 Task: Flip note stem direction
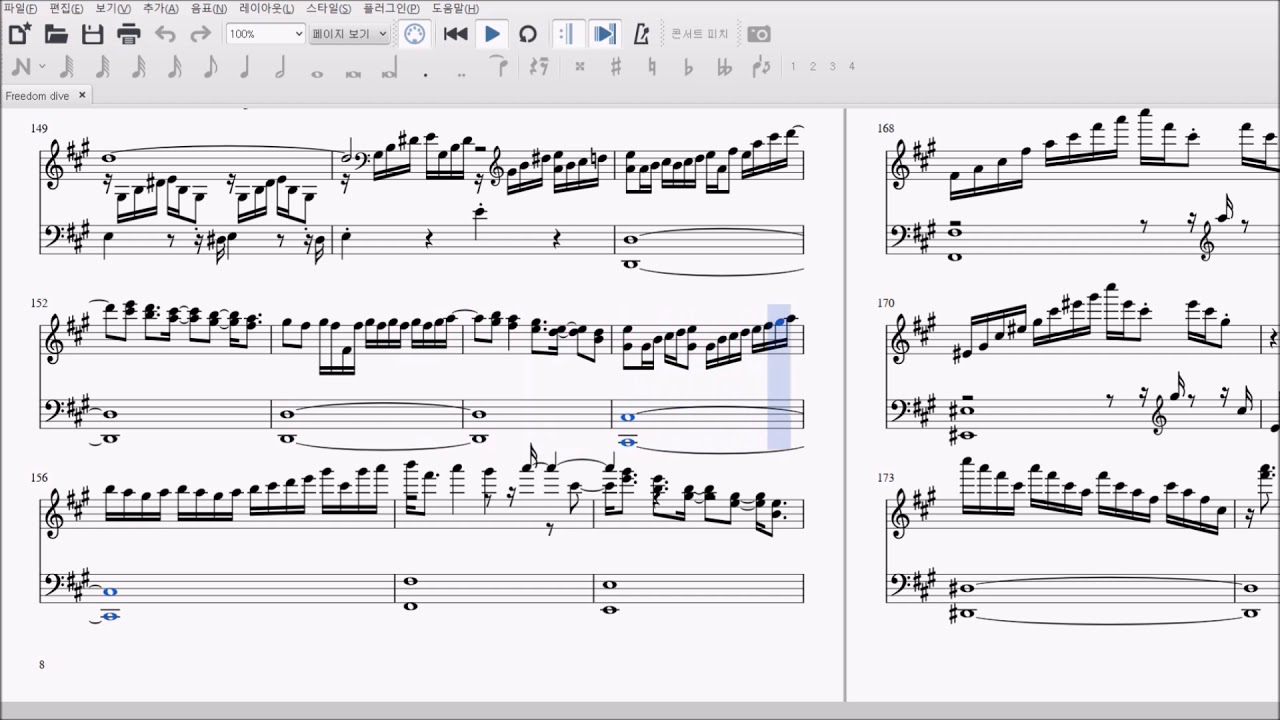point(761,67)
